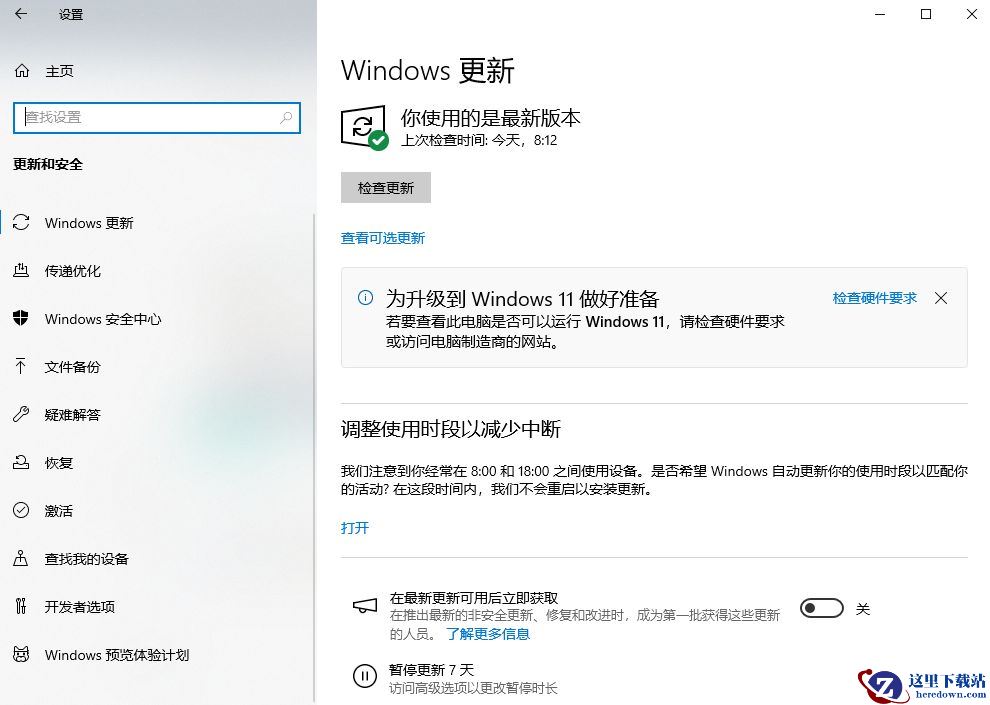Maximize the Settings window
990x705 pixels.
926,14
